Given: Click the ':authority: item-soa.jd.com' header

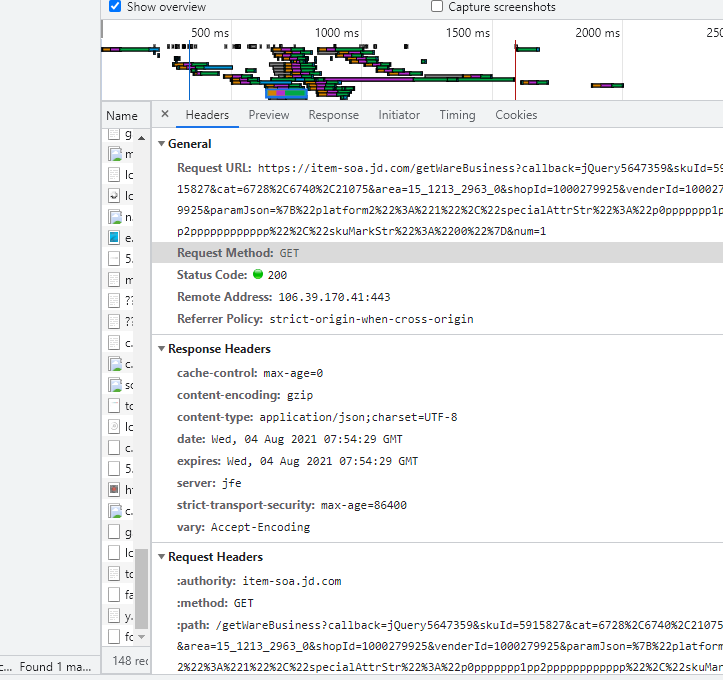Looking at the screenshot, I should 259,581.
